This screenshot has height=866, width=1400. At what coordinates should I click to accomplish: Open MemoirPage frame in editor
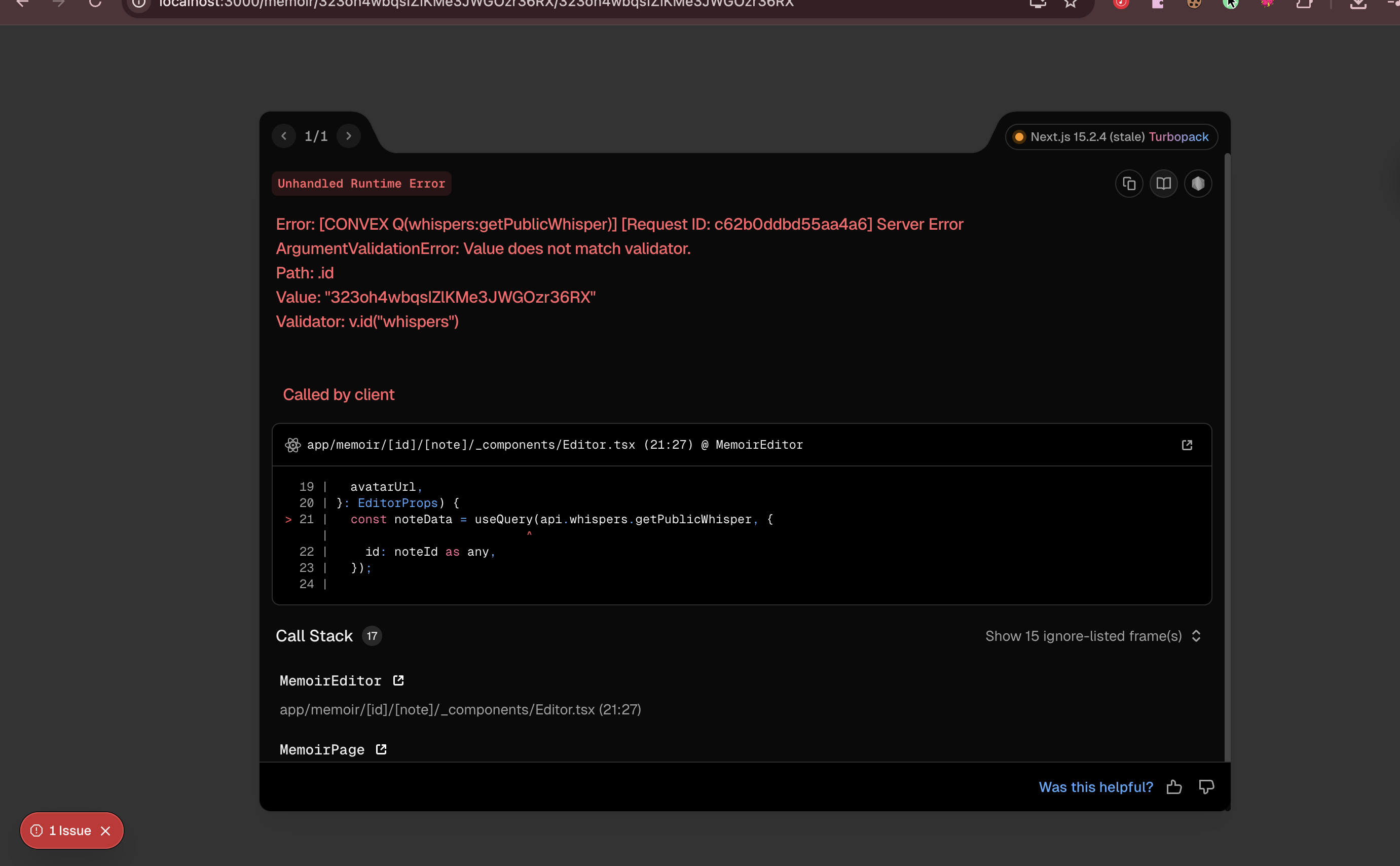click(381, 749)
